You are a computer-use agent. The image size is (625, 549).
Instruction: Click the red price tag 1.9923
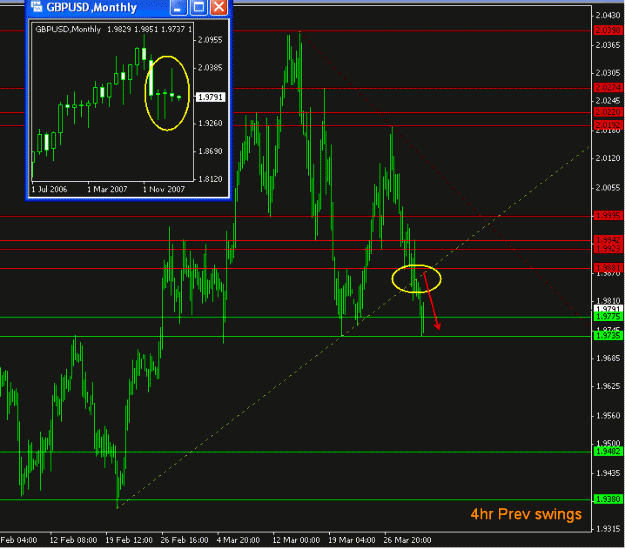pyautogui.click(x=608, y=249)
